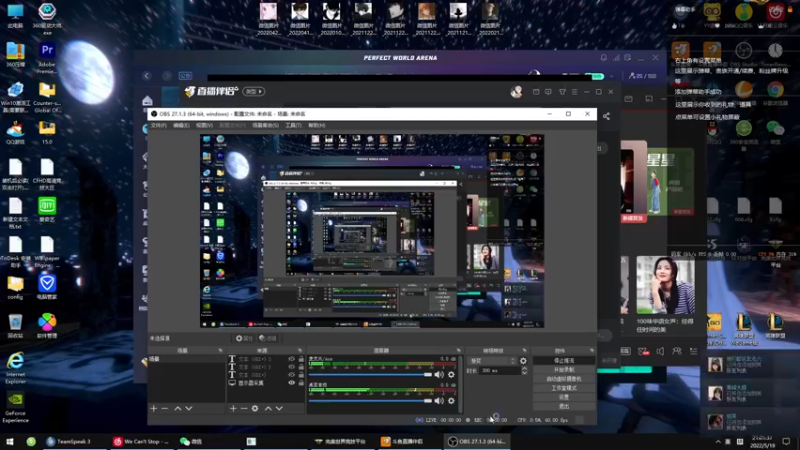This screenshot has height=450, width=800.
Task: Click the share icon beside the OBS window
Action: point(606,116)
